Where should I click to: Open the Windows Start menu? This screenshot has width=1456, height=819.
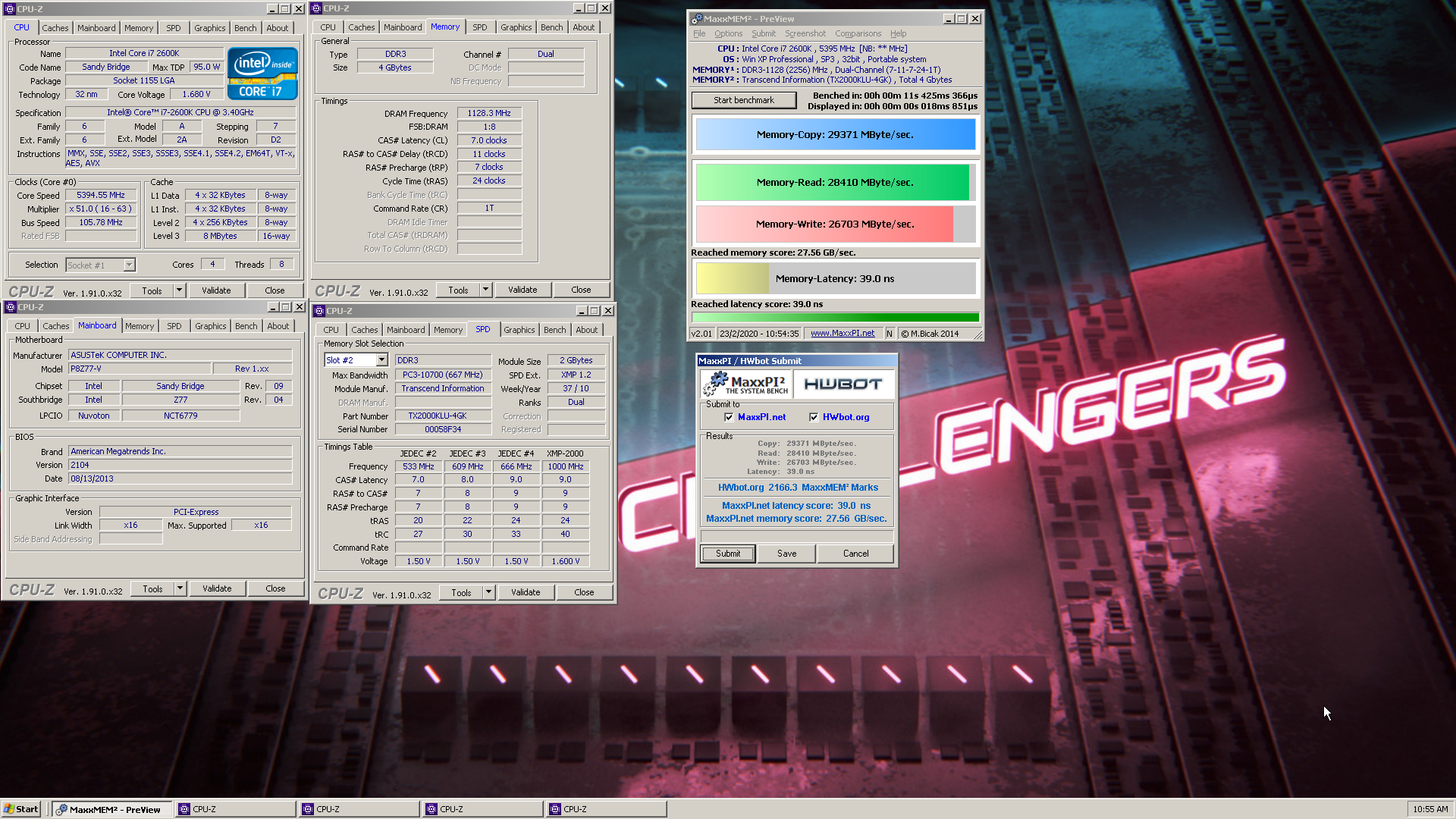click(21, 809)
